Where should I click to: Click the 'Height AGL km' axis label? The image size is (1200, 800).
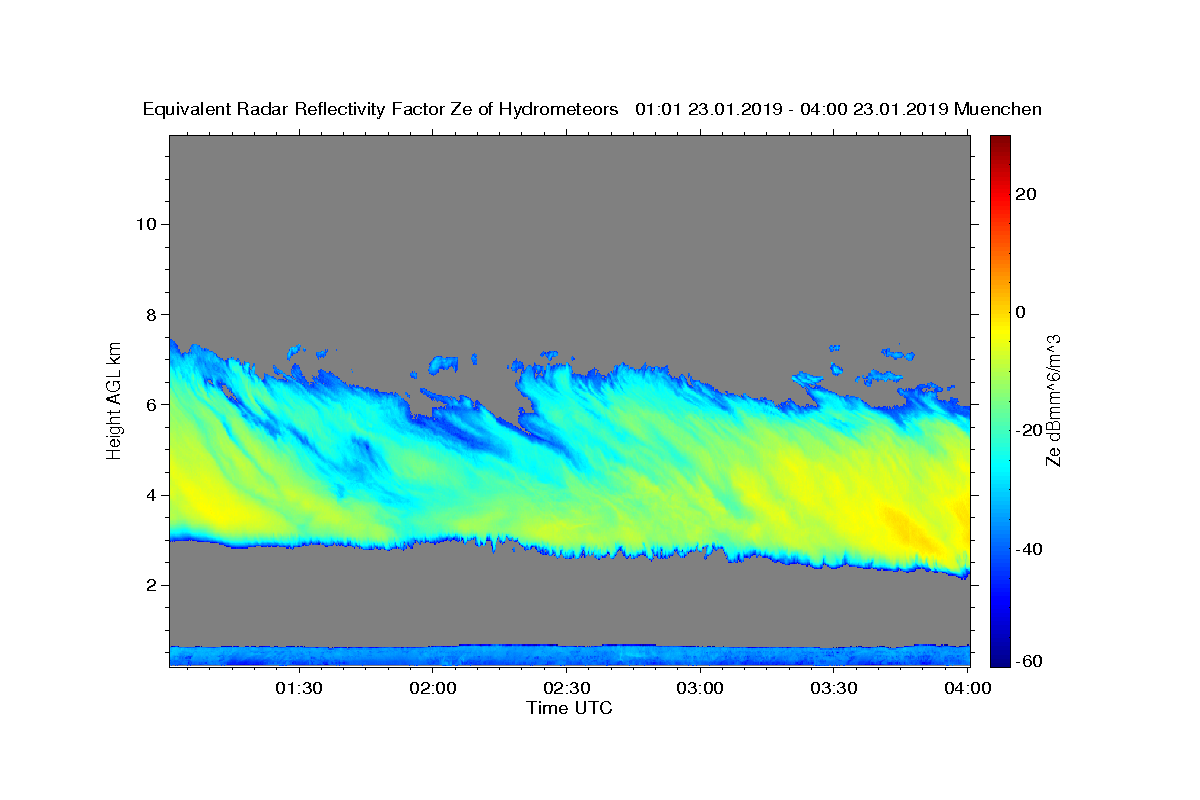(x=115, y=399)
